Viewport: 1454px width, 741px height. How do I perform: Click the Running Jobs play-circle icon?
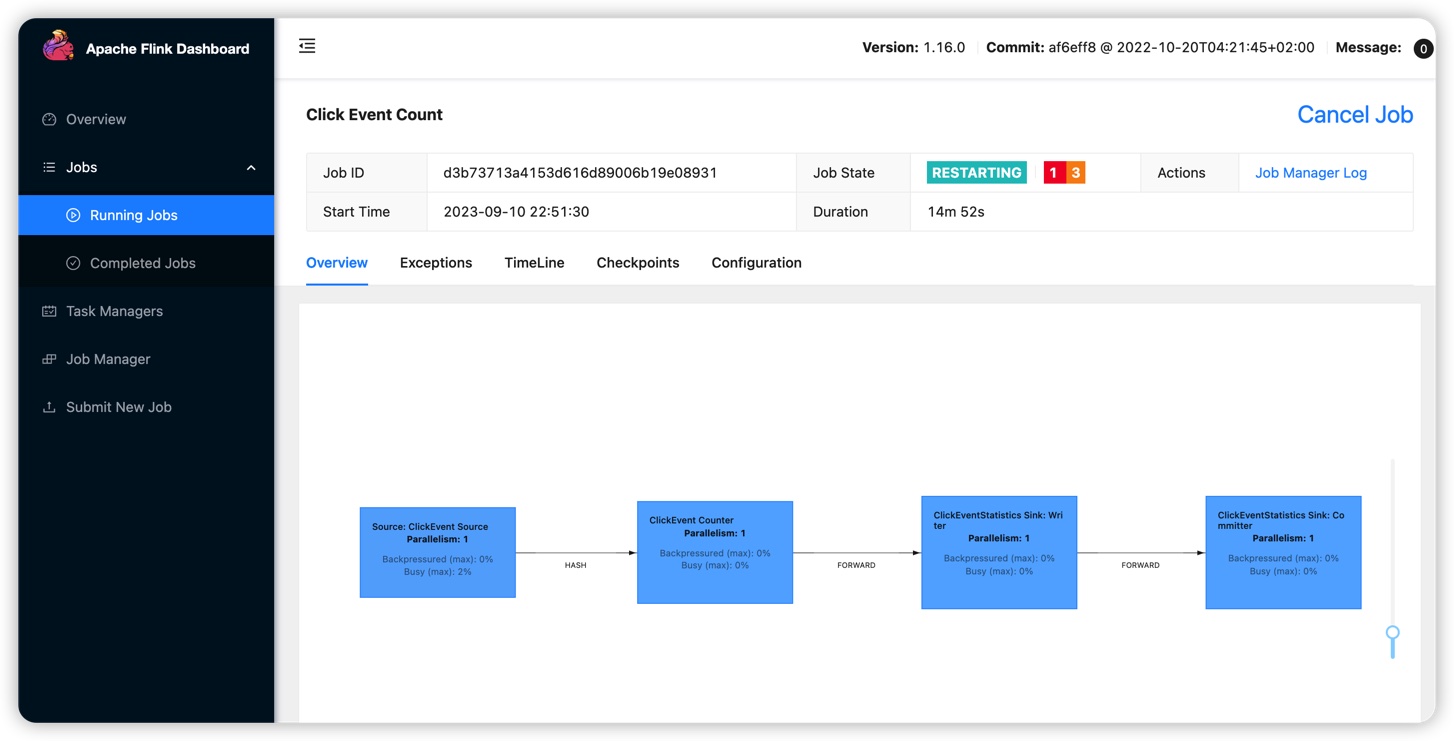73,215
